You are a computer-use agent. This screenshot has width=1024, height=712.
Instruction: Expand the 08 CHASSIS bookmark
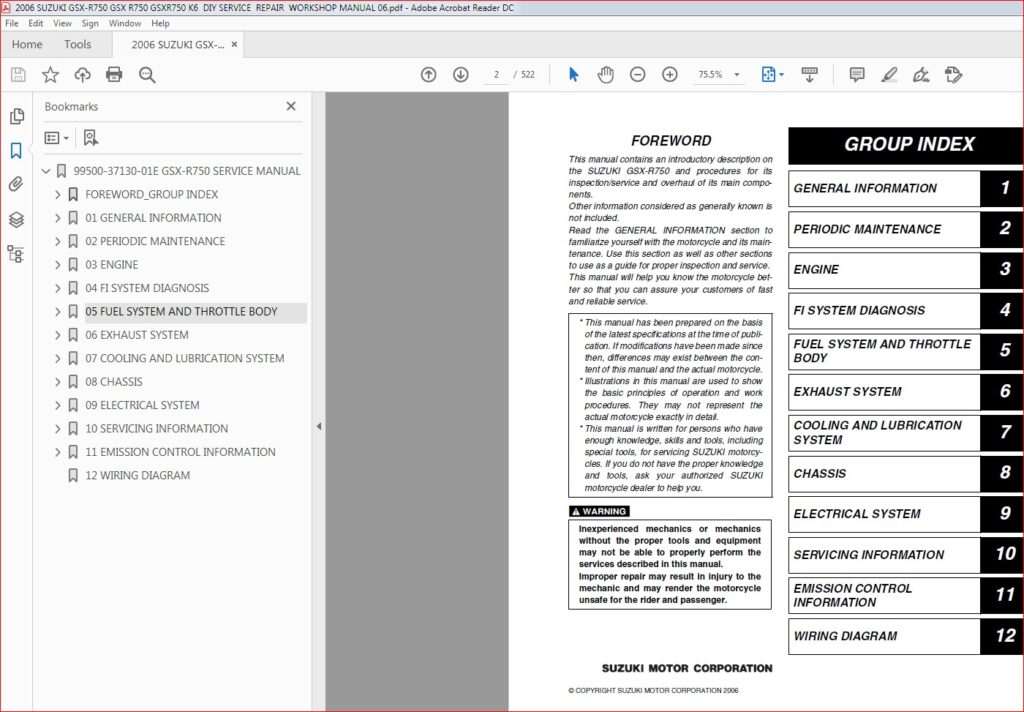(x=57, y=381)
